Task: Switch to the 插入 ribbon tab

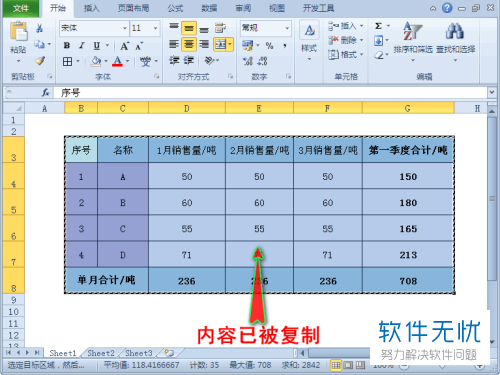Action: click(x=91, y=8)
